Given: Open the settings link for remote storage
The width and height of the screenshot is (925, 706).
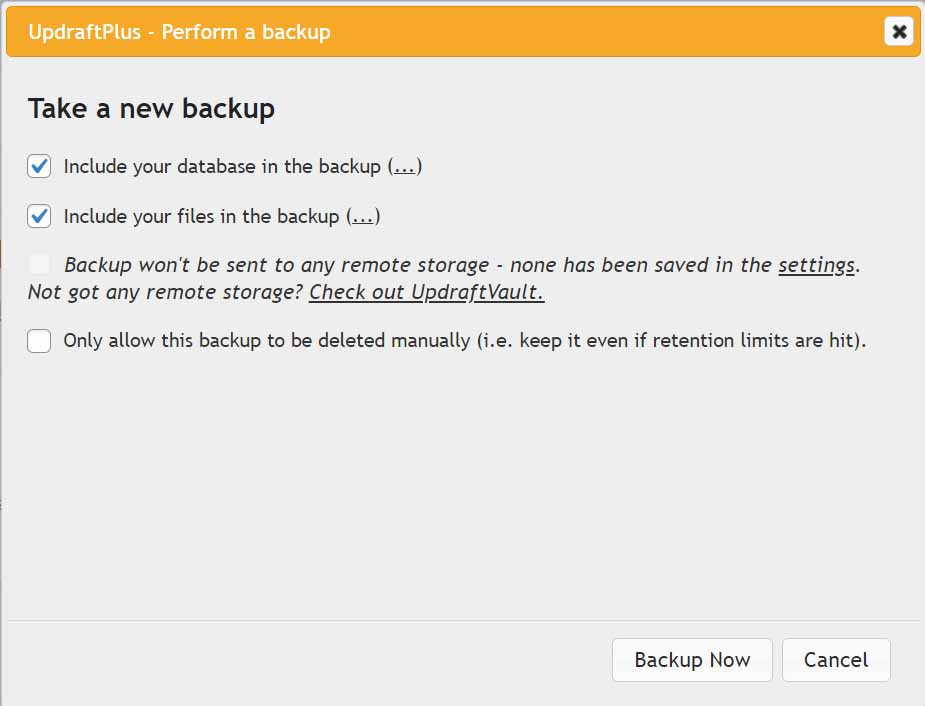Looking at the screenshot, I should [x=816, y=265].
